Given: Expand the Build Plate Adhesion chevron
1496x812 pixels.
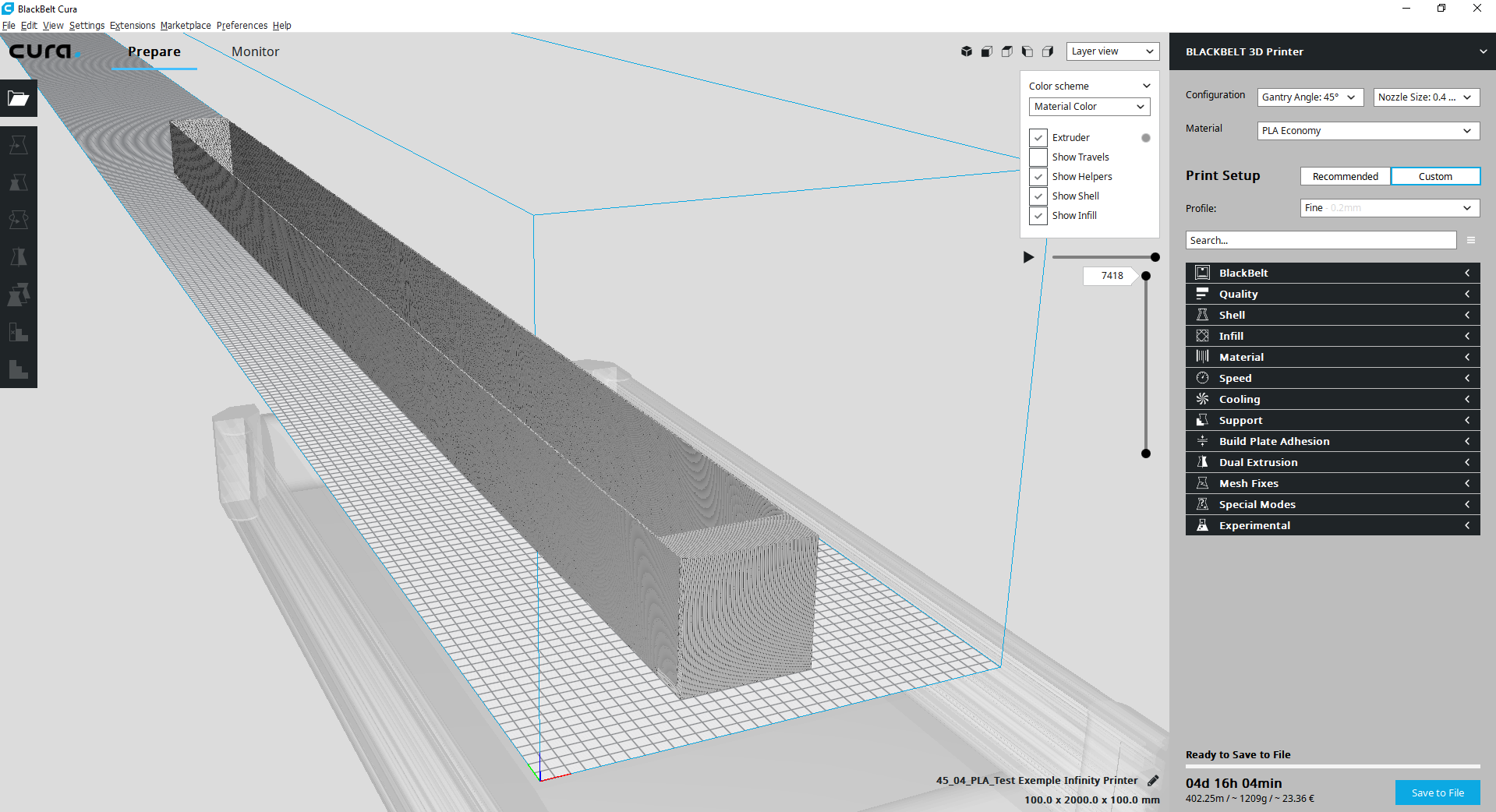Looking at the screenshot, I should 1466,441.
